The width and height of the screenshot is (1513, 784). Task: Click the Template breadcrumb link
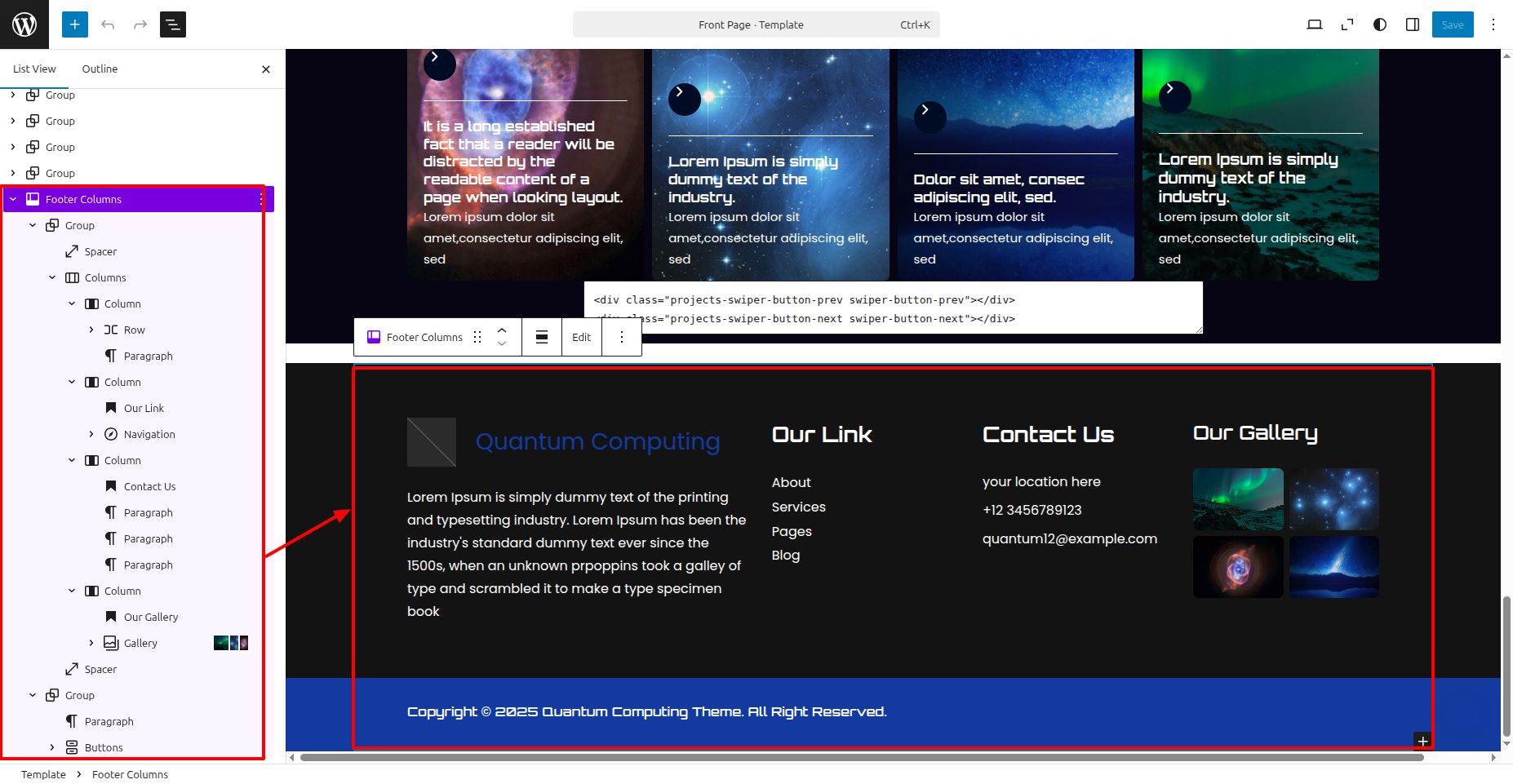click(43, 774)
